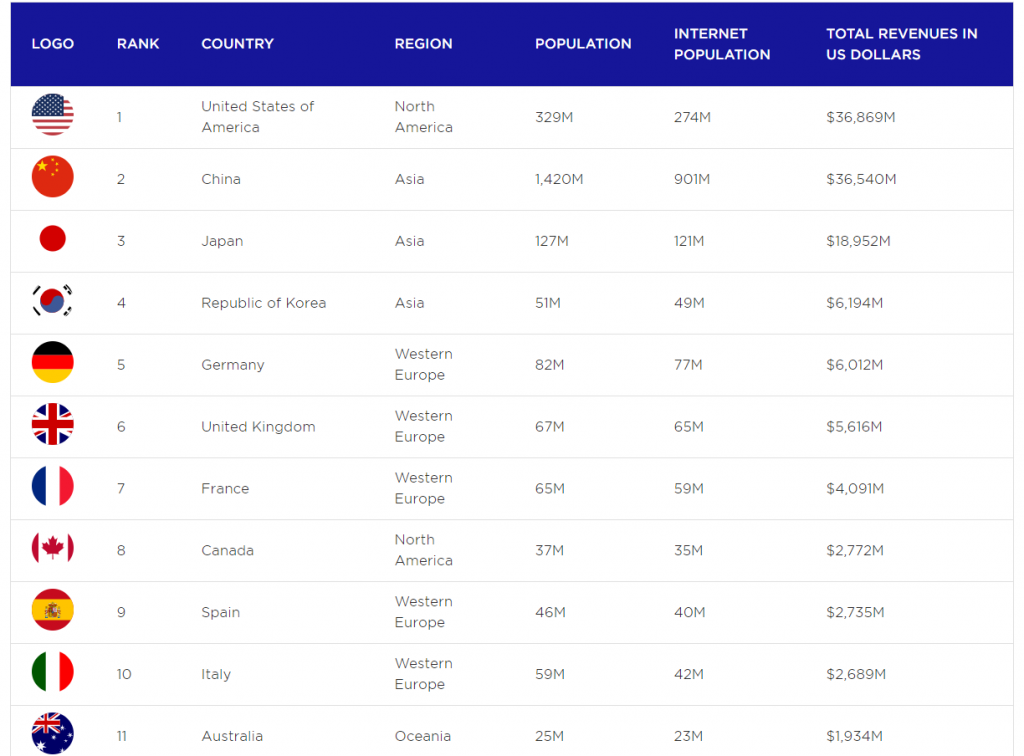
Task: Click the INTERNET POPULATION header
Action: tap(722, 44)
